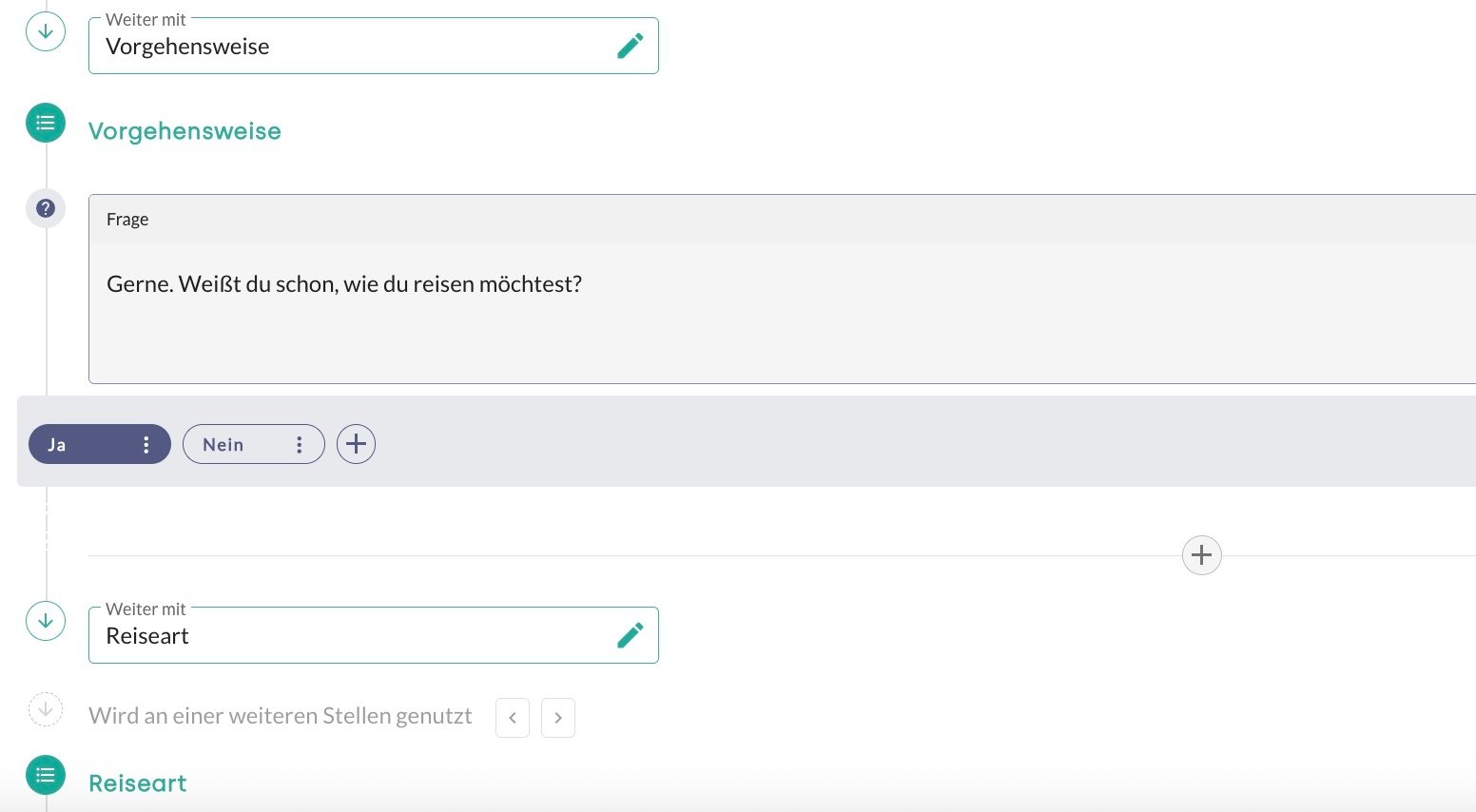Viewport: 1476px width, 812px height.
Task: Click the Vorgehensweise section heading
Action: (x=184, y=131)
